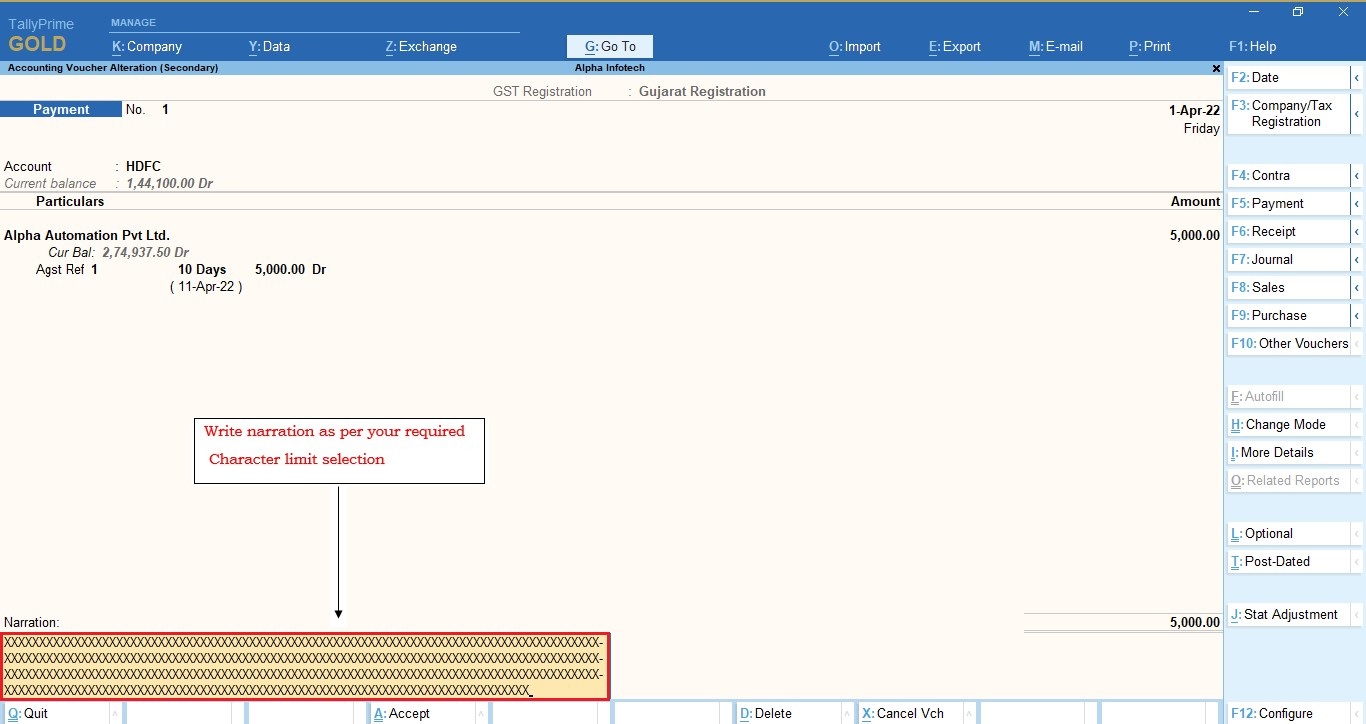Expand the Purchase voucher chevron
Viewport: 1366px width, 724px height.
[x=1358, y=315]
